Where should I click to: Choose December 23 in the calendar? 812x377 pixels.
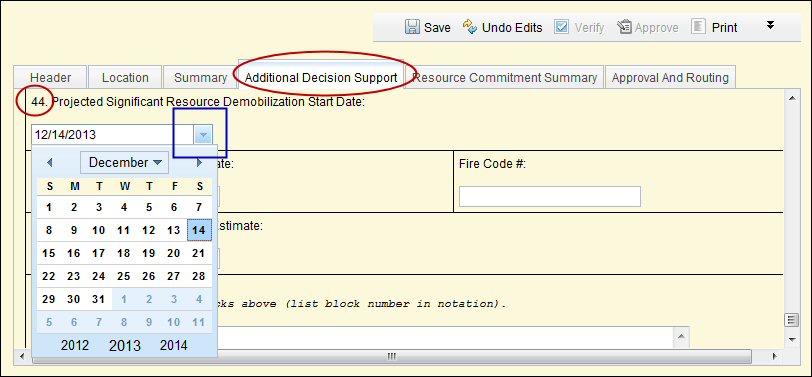point(74,276)
